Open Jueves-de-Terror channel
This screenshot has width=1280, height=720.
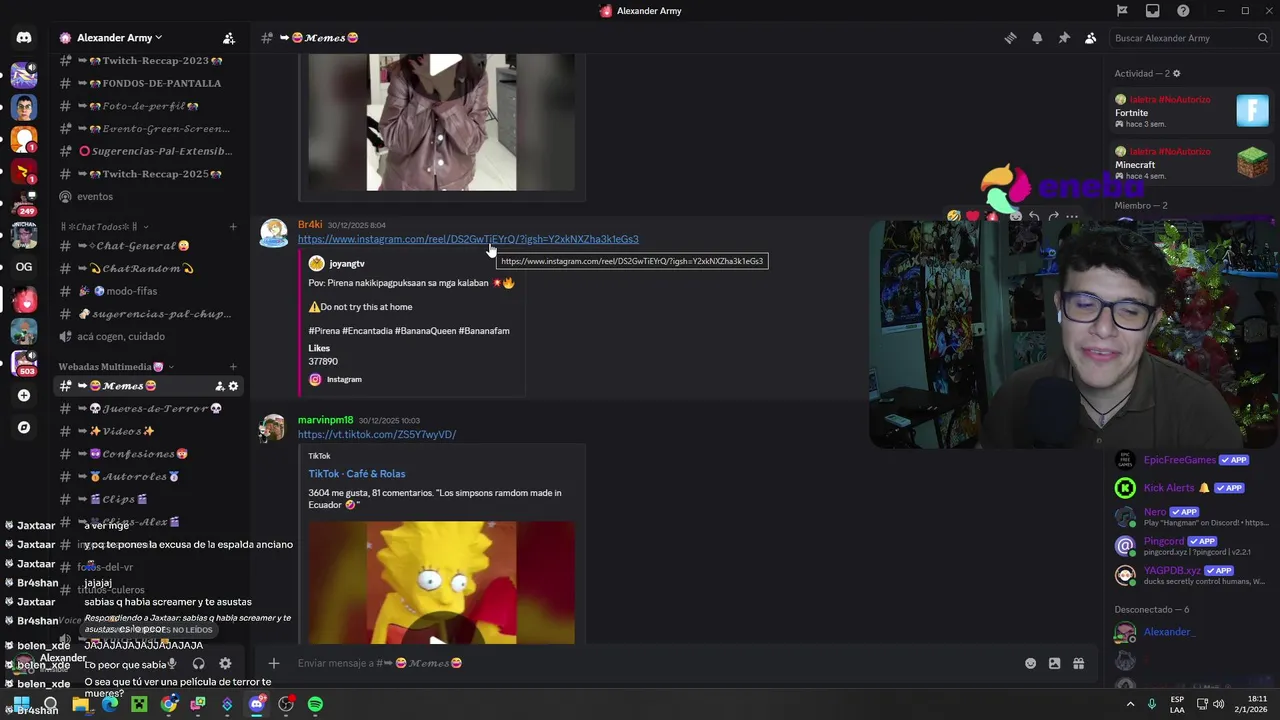click(148, 409)
